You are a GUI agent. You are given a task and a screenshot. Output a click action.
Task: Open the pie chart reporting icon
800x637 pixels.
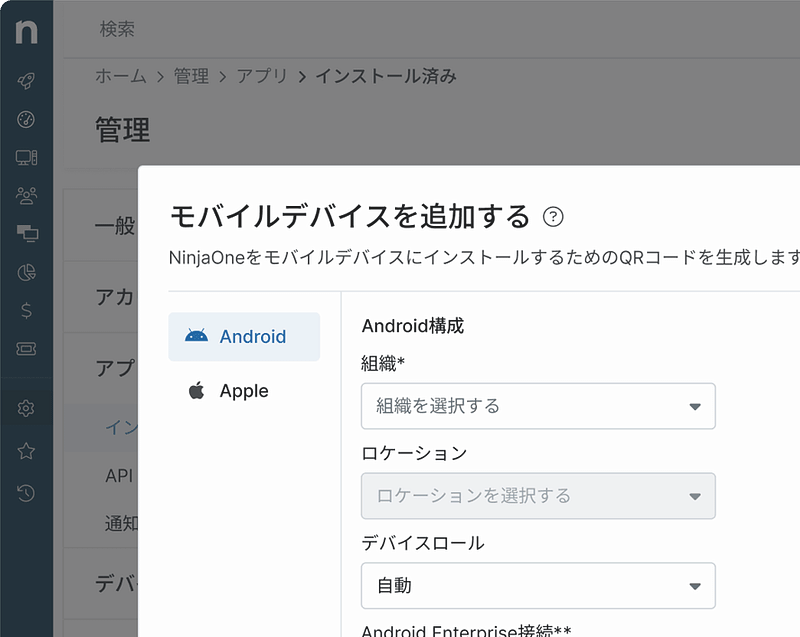coord(27,272)
